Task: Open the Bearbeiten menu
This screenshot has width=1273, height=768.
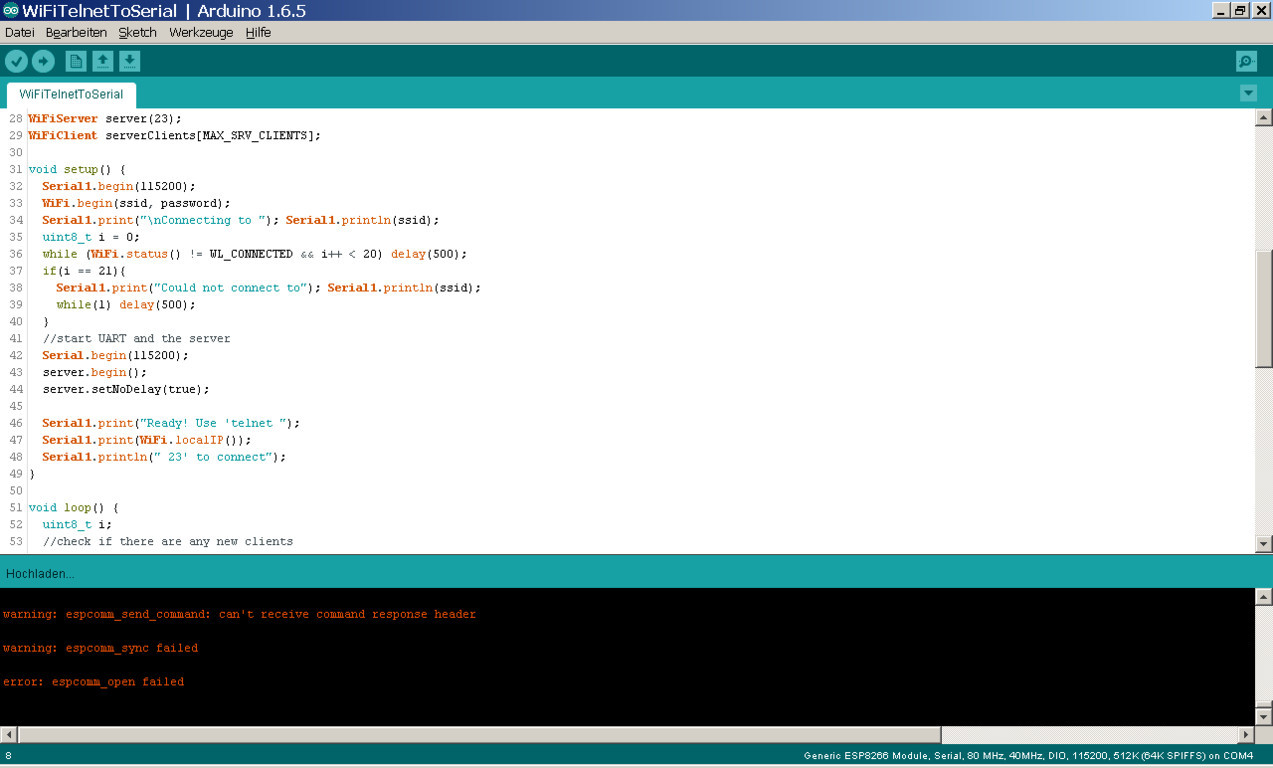Action: point(76,33)
